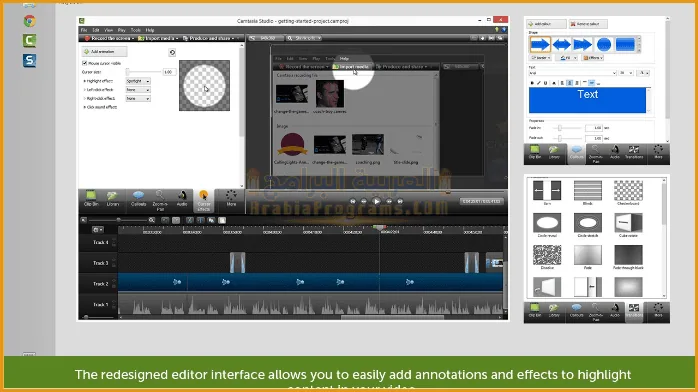Select single right arrow callout shape
The image size is (698, 392).
pyautogui.click(x=540, y=44)
